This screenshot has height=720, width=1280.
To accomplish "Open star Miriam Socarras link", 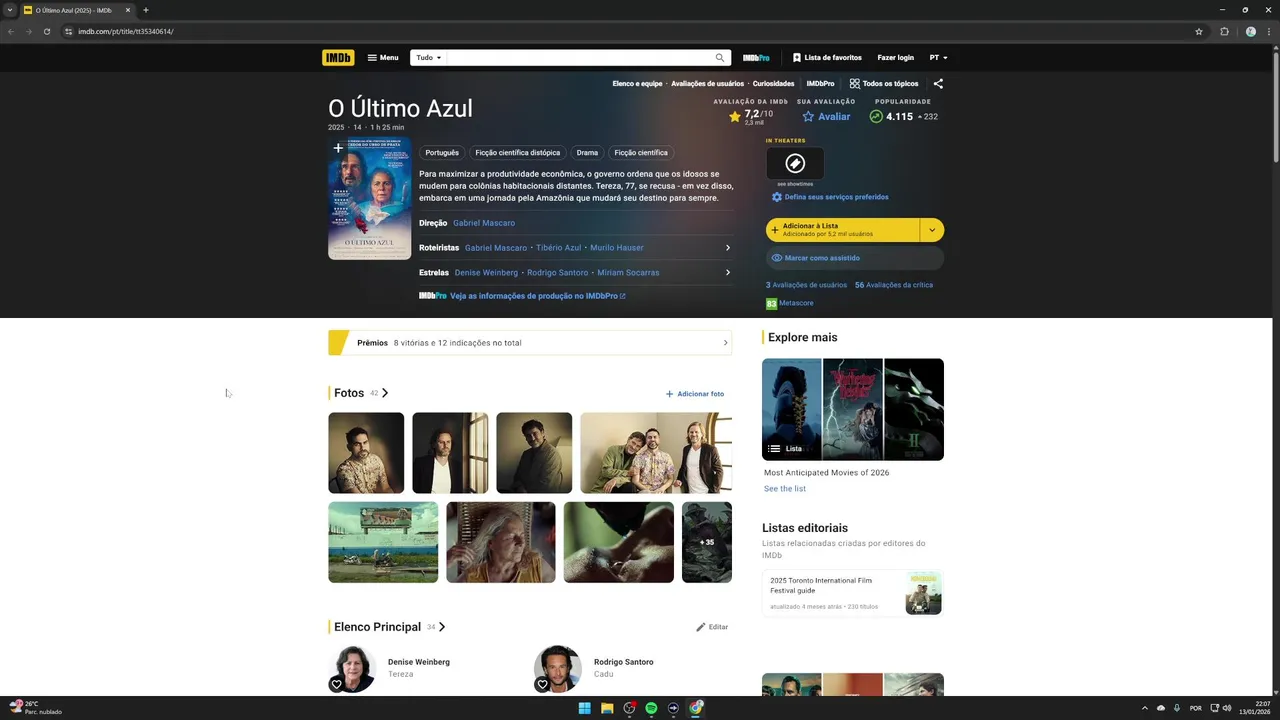I will [628, 272].
